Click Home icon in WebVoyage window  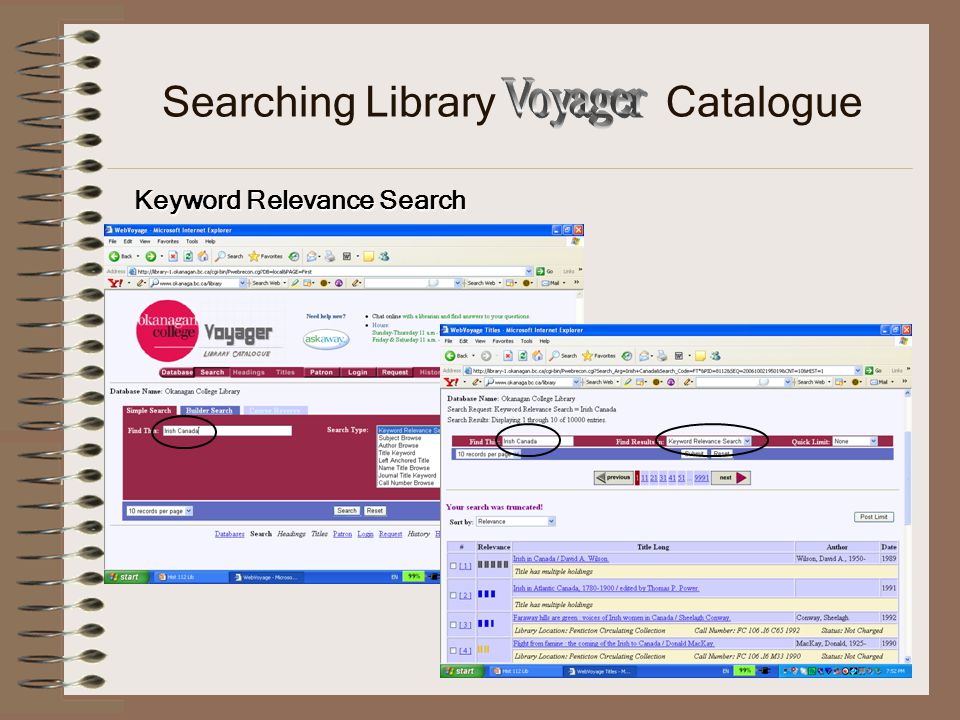pyautogui.click(x=203, y=257)
